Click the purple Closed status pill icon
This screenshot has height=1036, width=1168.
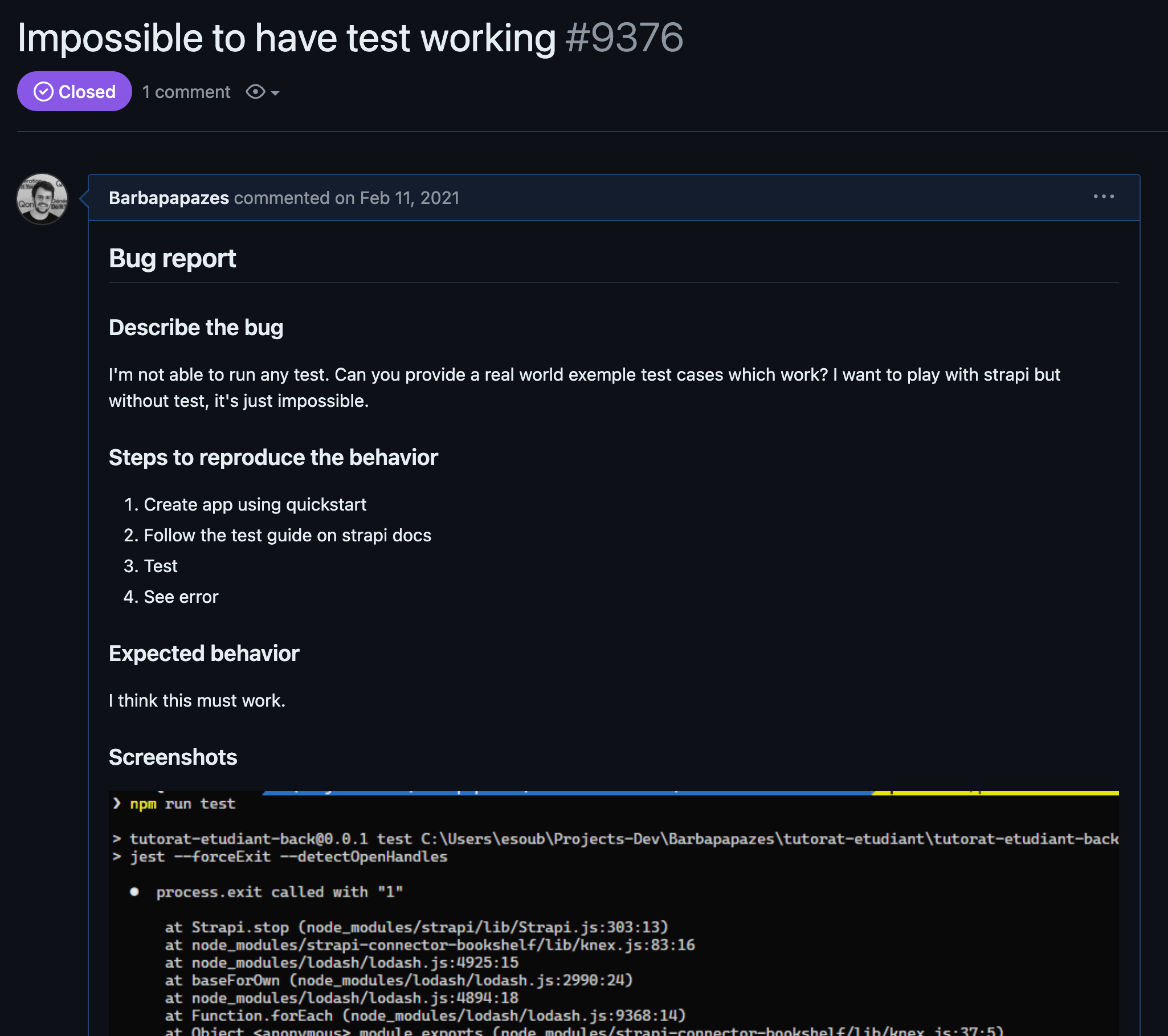[74, 91]
